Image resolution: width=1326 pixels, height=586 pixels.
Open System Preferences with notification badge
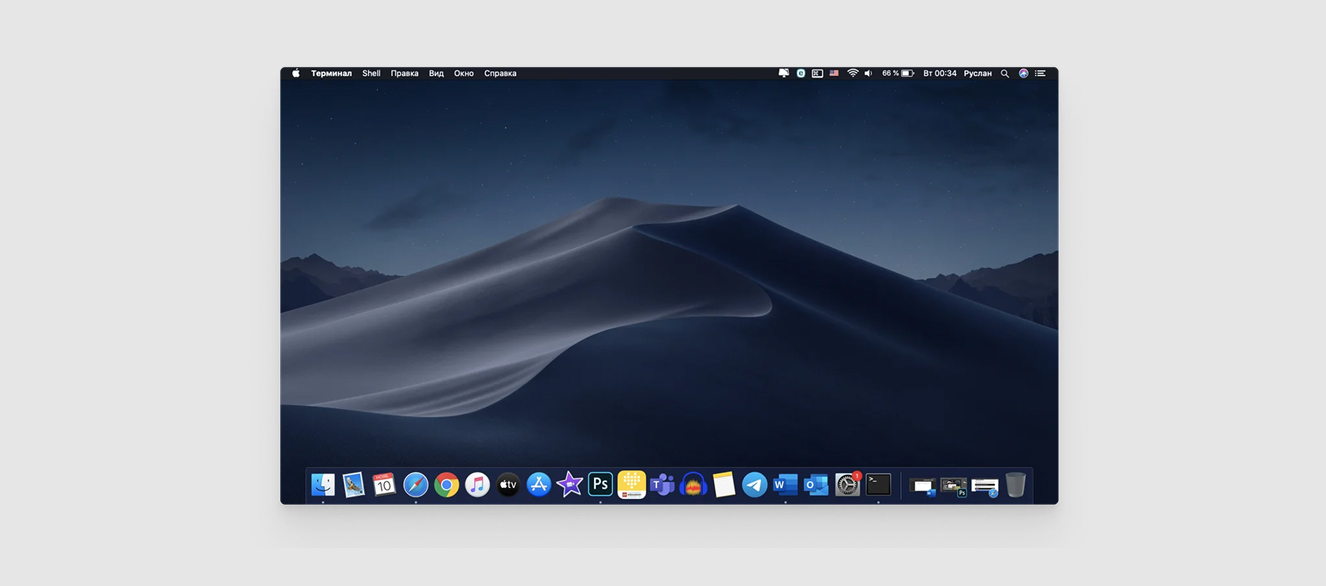pos(847,485)
